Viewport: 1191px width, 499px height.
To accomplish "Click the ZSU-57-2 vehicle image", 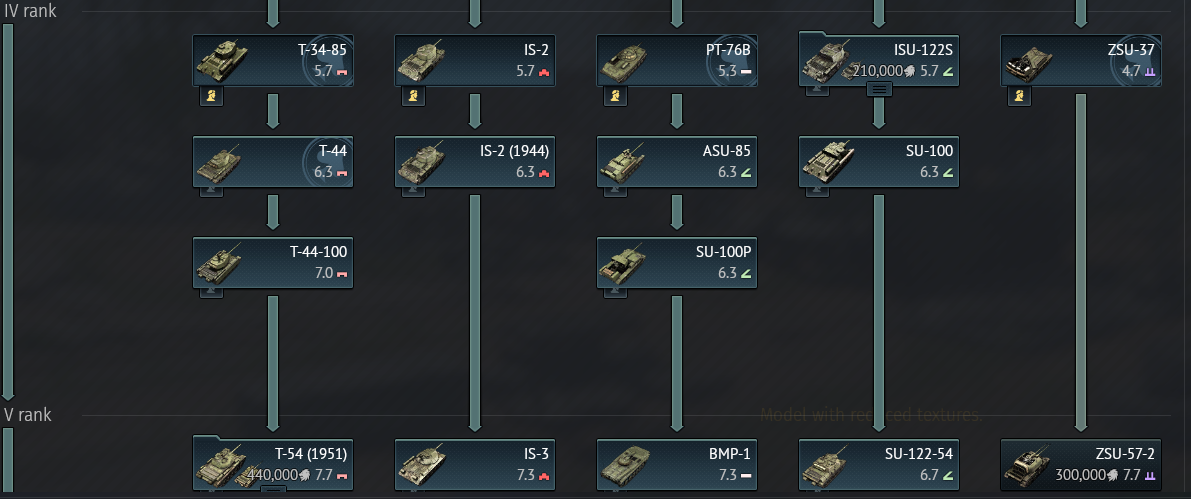I will click(1028, 466).
